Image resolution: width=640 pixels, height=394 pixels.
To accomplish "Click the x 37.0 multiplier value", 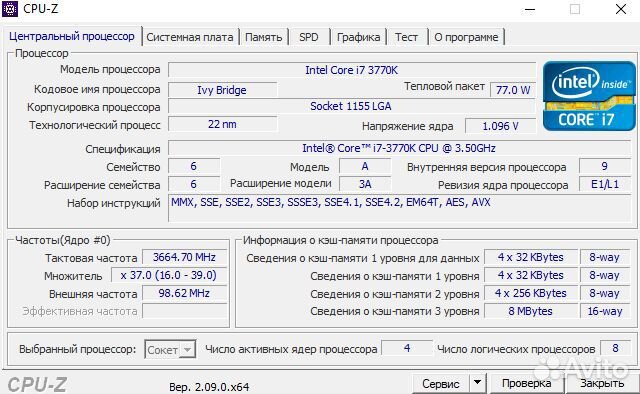I will [x=169, y=275].
